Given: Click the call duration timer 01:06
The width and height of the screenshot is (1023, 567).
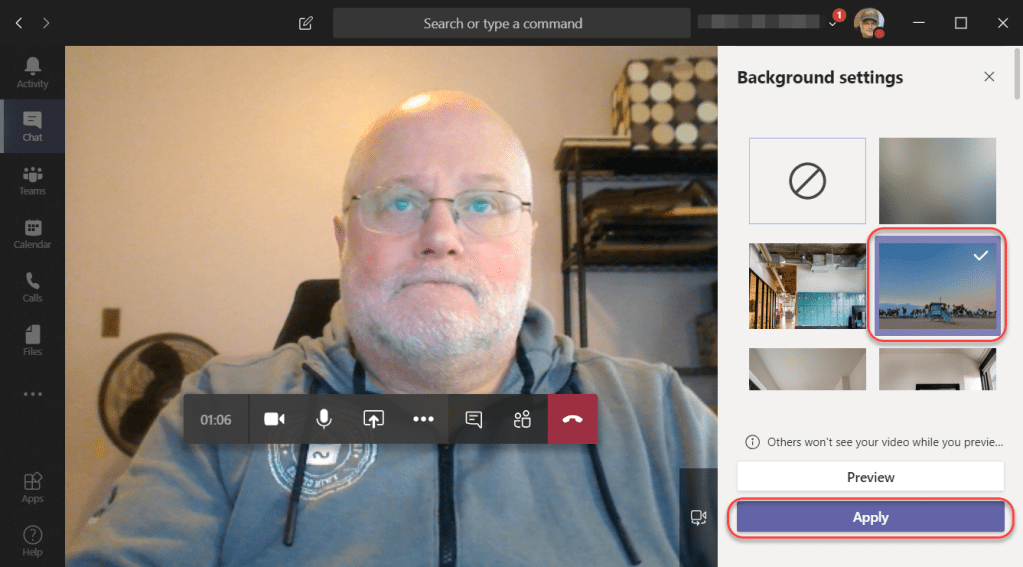Looking at the screenshot, I should [215, 420].
